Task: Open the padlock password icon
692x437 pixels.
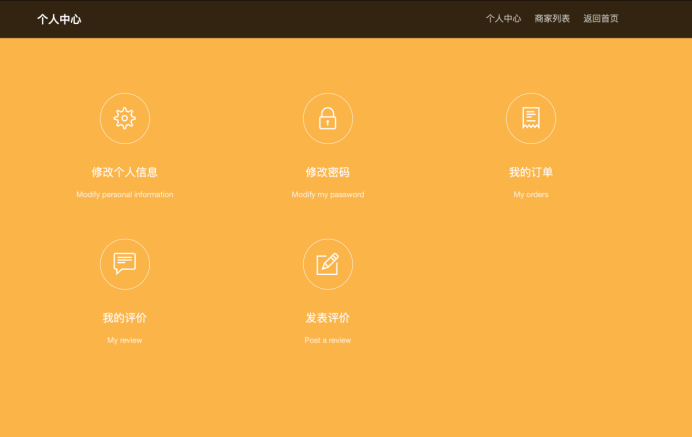Action: [x=328, y=118]
